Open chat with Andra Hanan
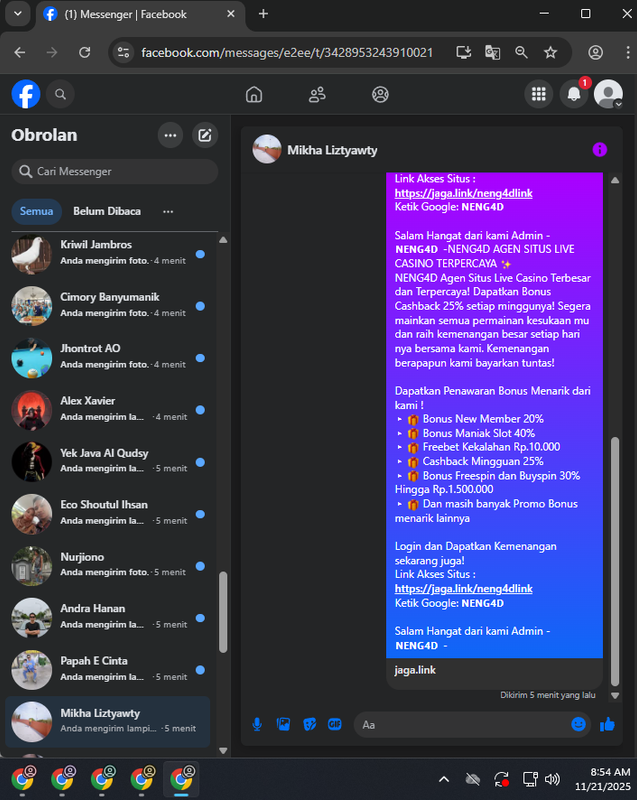The height and width of the screenshot is (800, 637). tap(108, 618)
